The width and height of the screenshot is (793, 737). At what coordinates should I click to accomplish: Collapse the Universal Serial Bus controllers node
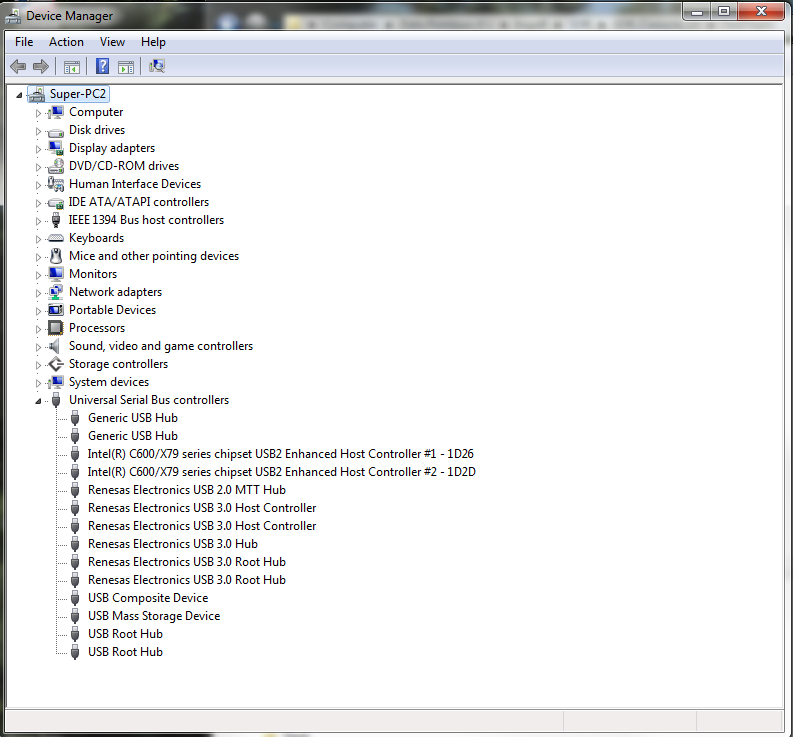[x=39, y=401]
